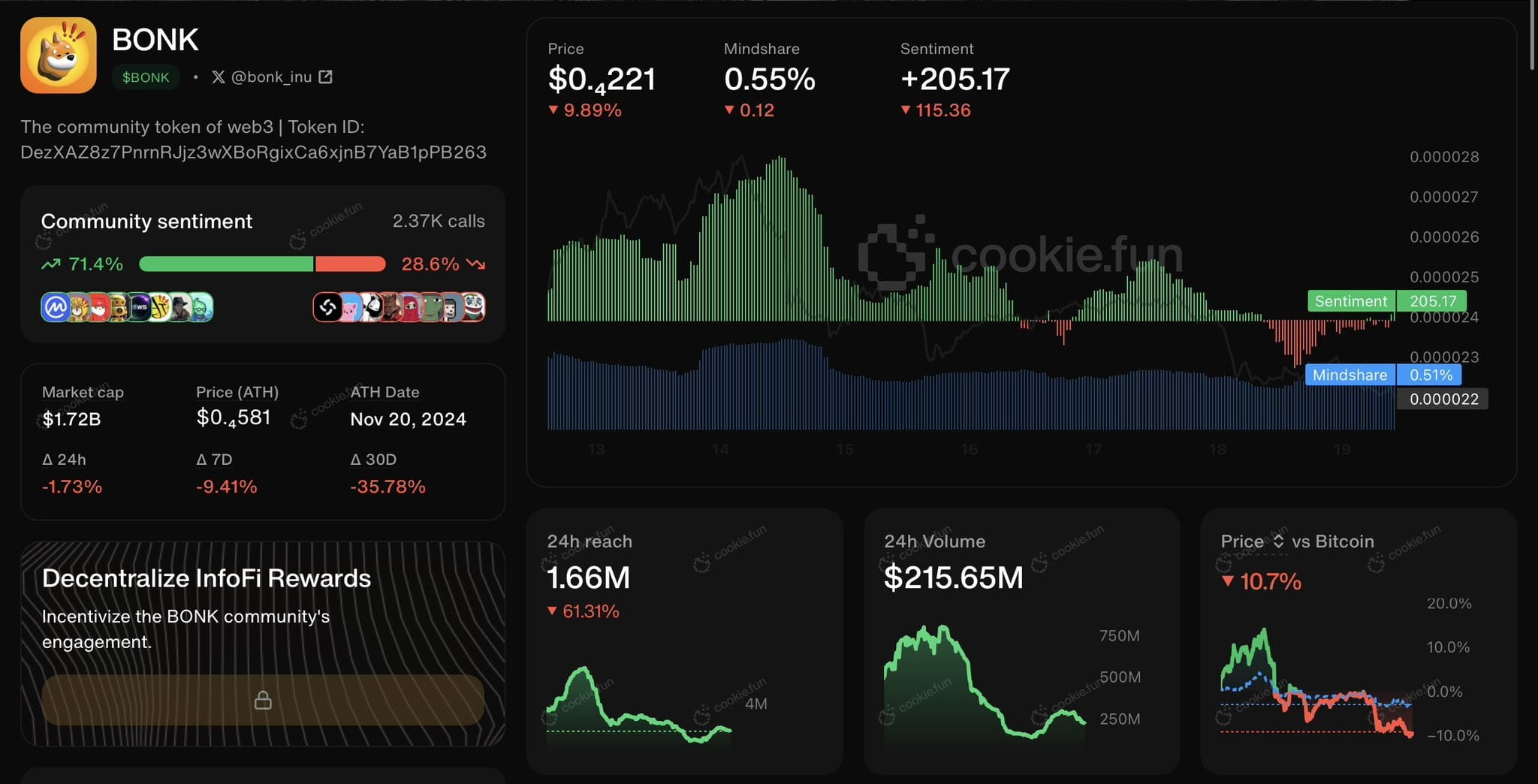
Task: Click the locked orange rewards button
Action: (263, 700)
